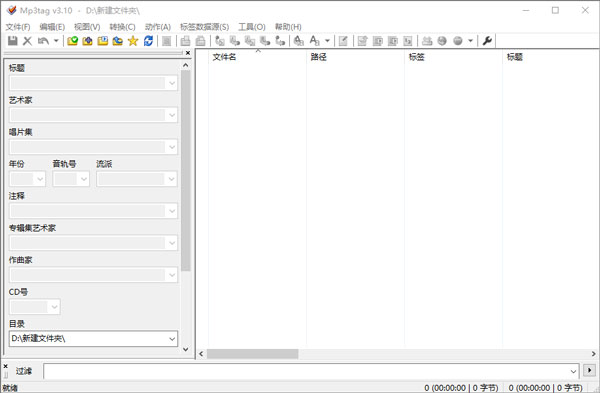Viewport: 600px width, 393px height.
Task: Click the Options wrench icon
Action: click(487, 41)
